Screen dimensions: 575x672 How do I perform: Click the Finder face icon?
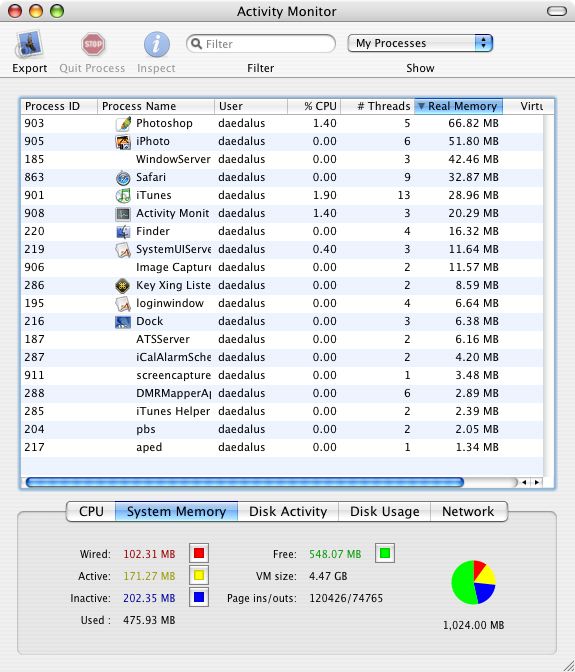[123, 231]
